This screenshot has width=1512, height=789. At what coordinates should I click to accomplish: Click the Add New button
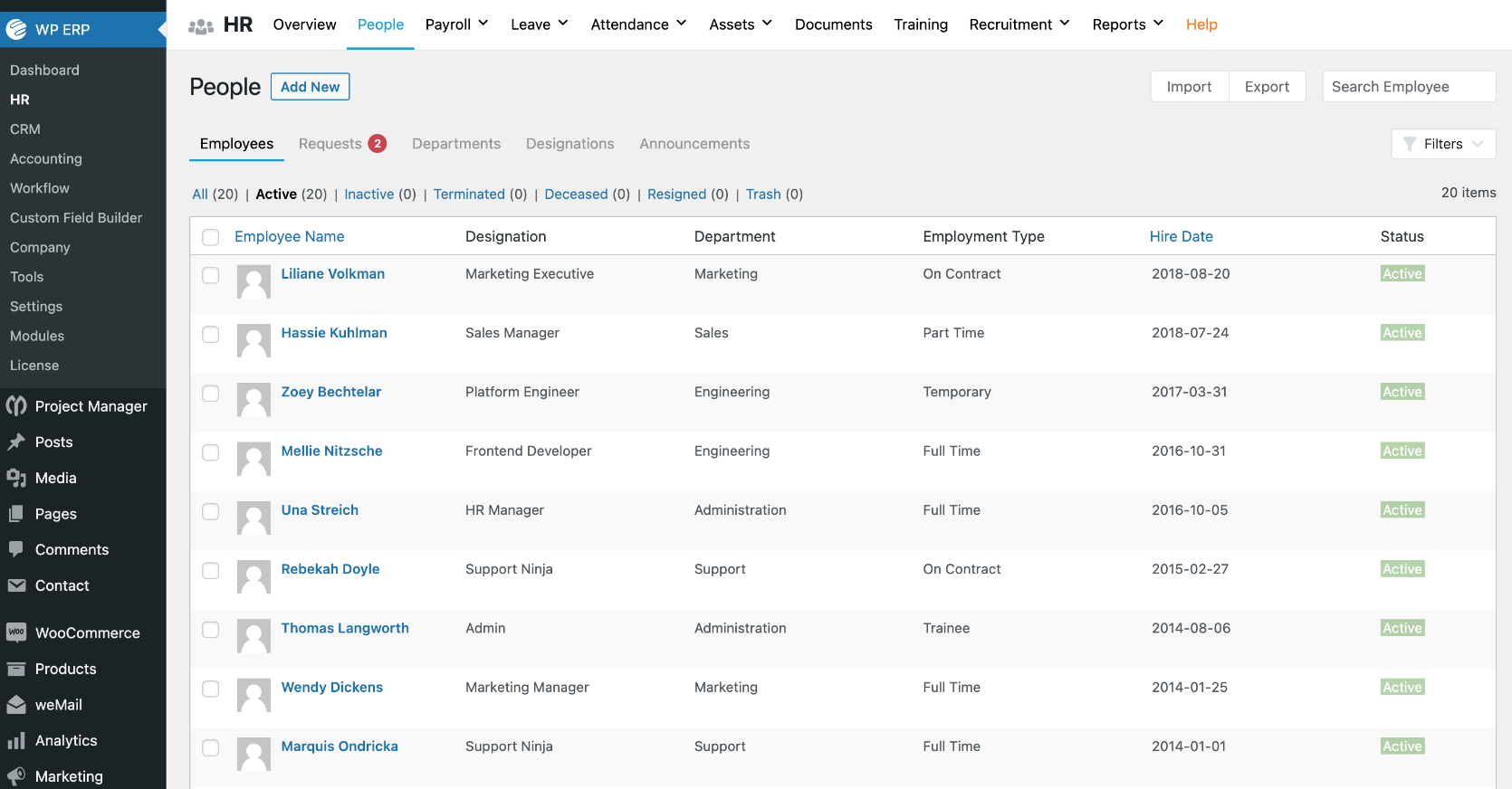[x=310, y=87]
